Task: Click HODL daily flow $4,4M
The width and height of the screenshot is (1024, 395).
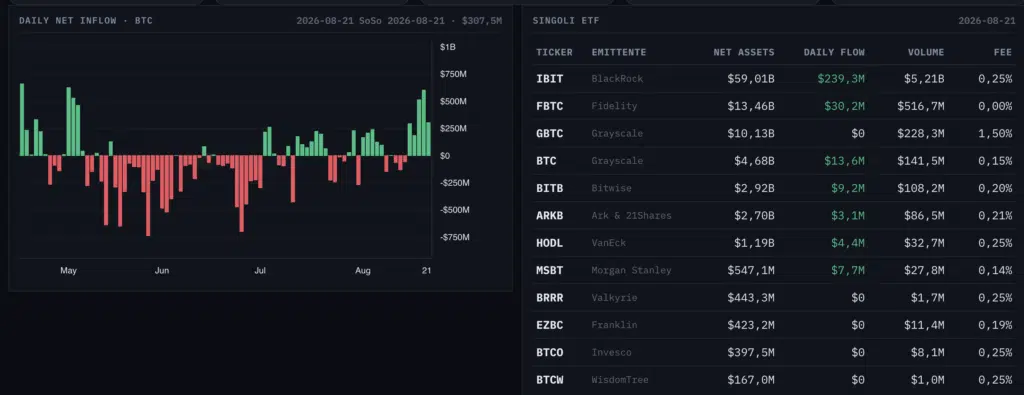Action: click(x=848, y=243)
